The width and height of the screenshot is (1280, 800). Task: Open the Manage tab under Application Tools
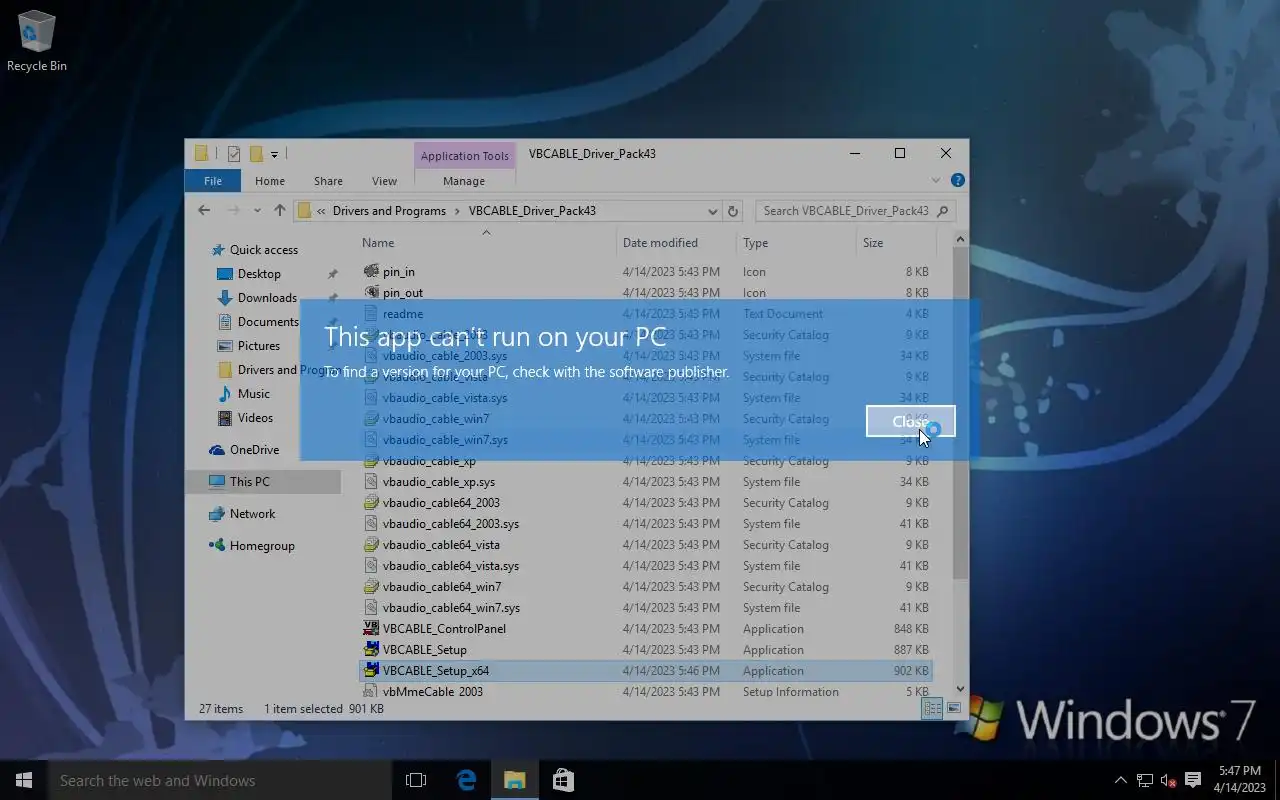point(464,181)
